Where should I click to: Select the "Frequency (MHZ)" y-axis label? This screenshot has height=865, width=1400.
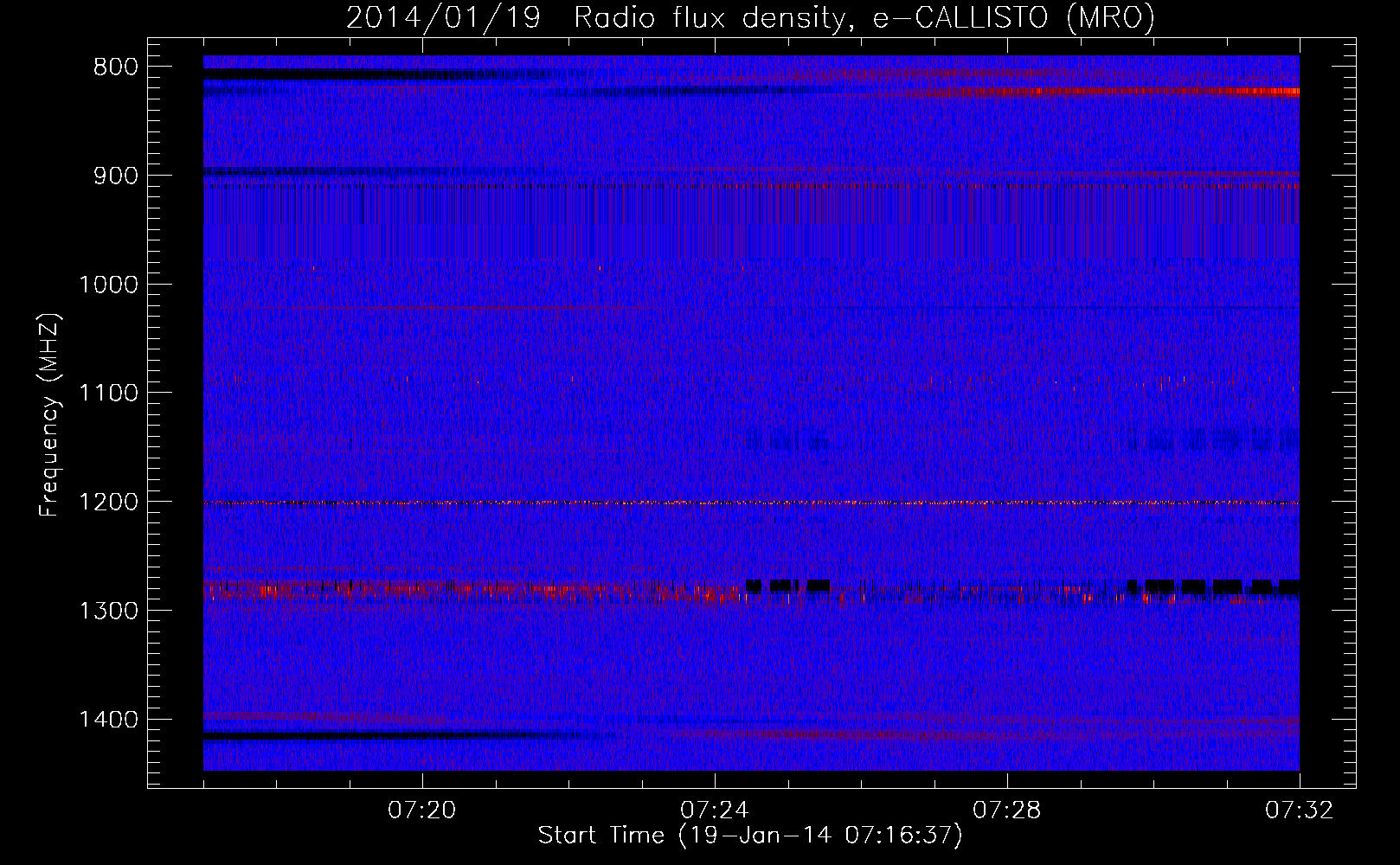click(x=49, y=415)
